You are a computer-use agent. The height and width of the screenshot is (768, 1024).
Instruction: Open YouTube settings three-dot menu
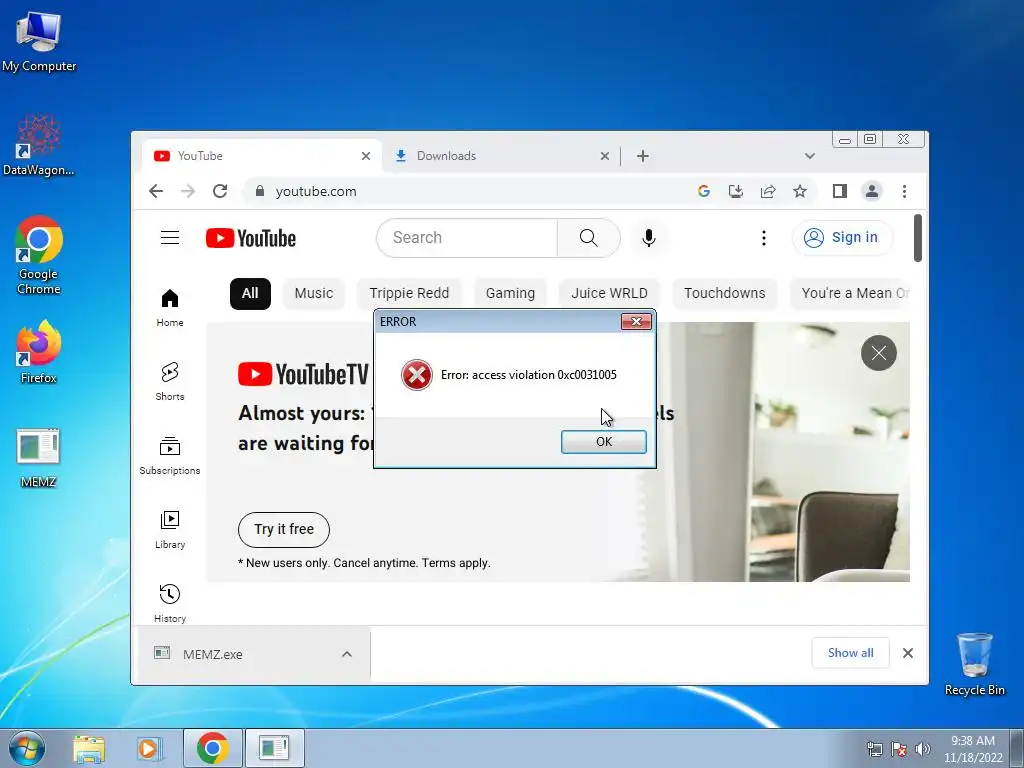point(763,238)
